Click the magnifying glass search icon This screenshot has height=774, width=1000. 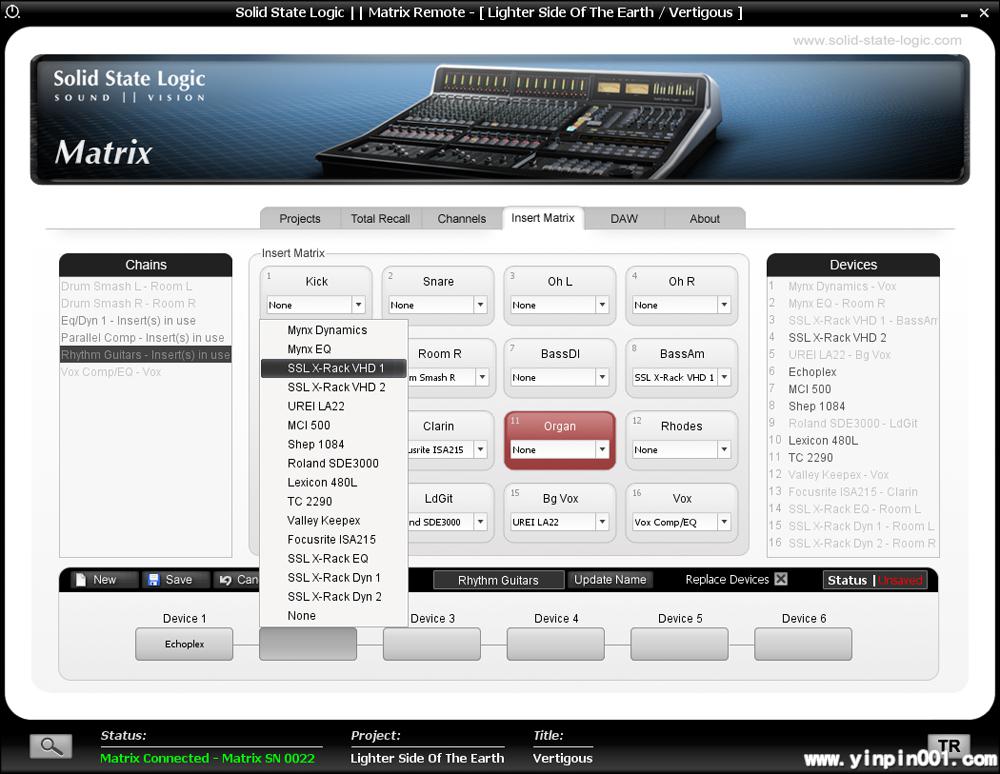pyautogui.click(x=50, y=746)
